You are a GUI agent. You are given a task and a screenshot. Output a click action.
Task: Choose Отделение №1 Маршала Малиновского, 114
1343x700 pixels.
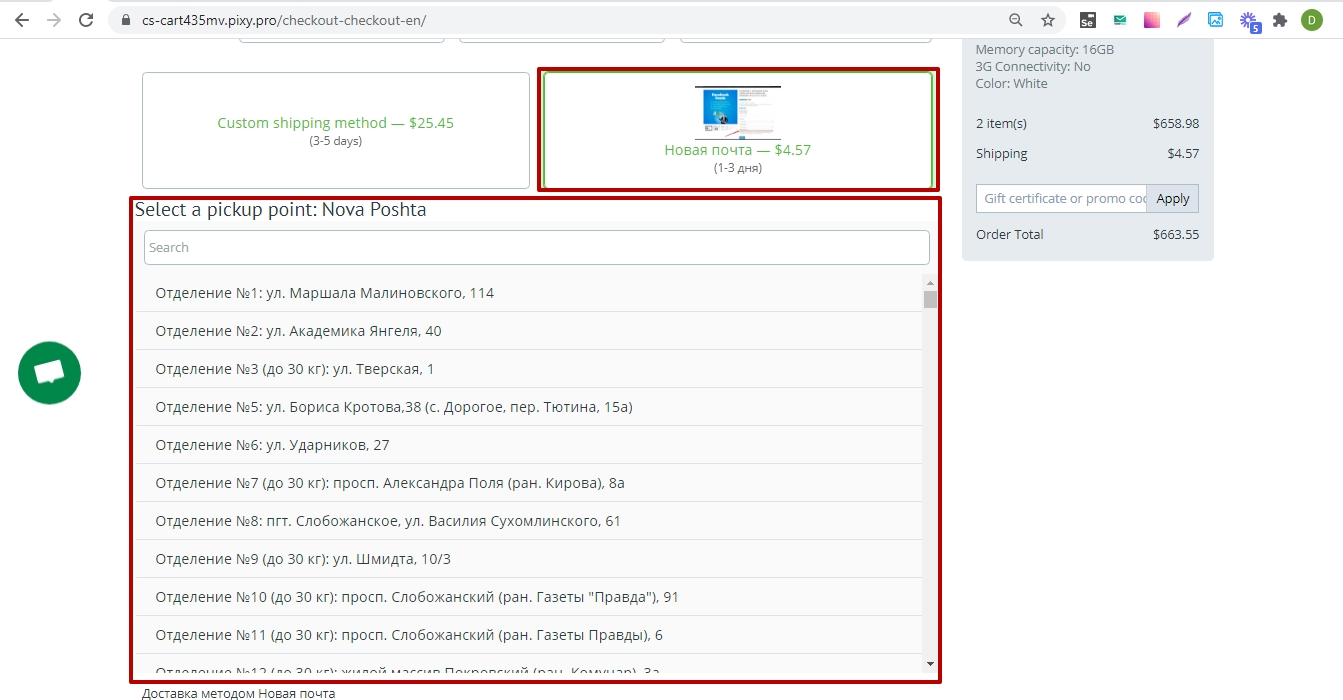coord(529,293)
